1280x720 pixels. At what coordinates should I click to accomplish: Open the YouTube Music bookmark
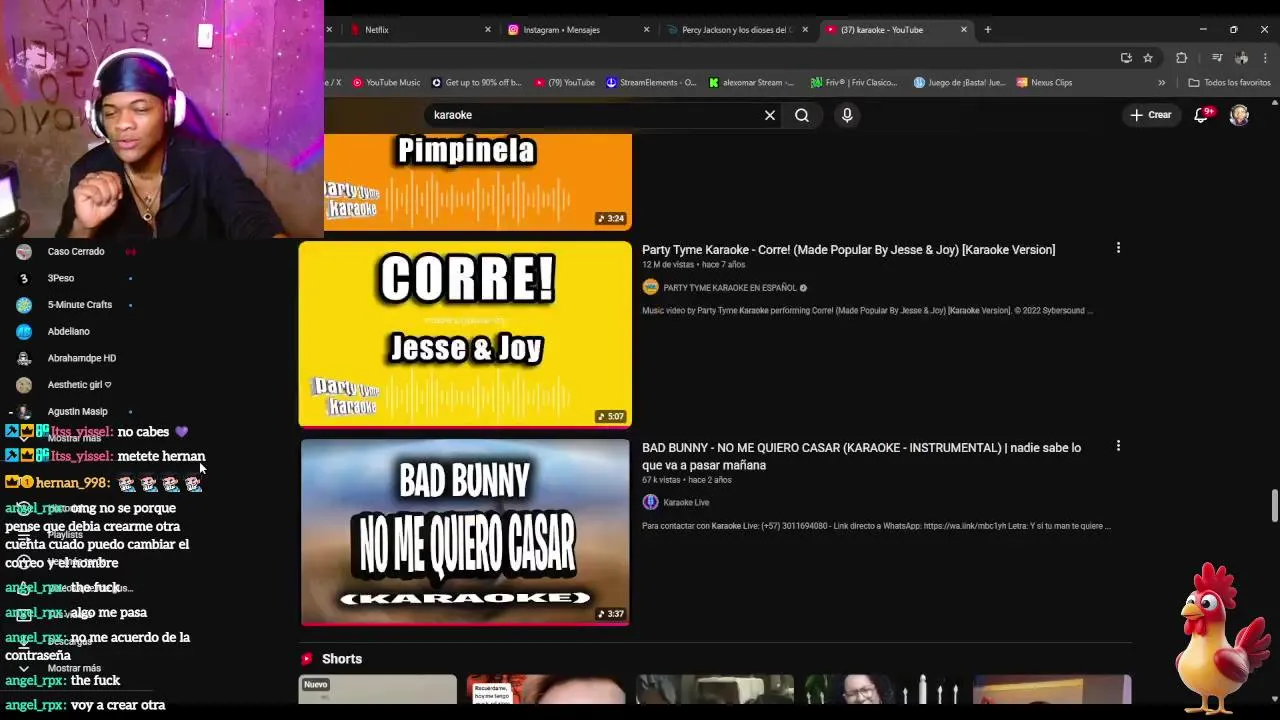387,83
